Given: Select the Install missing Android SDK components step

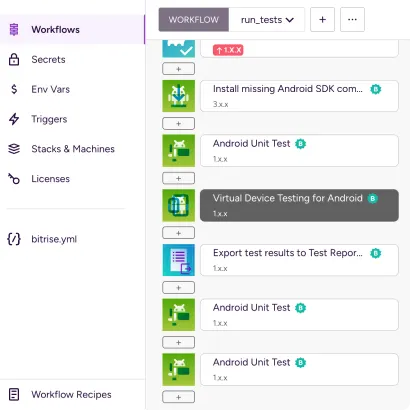Looking at the screenshot, I should tap(299, 96).
